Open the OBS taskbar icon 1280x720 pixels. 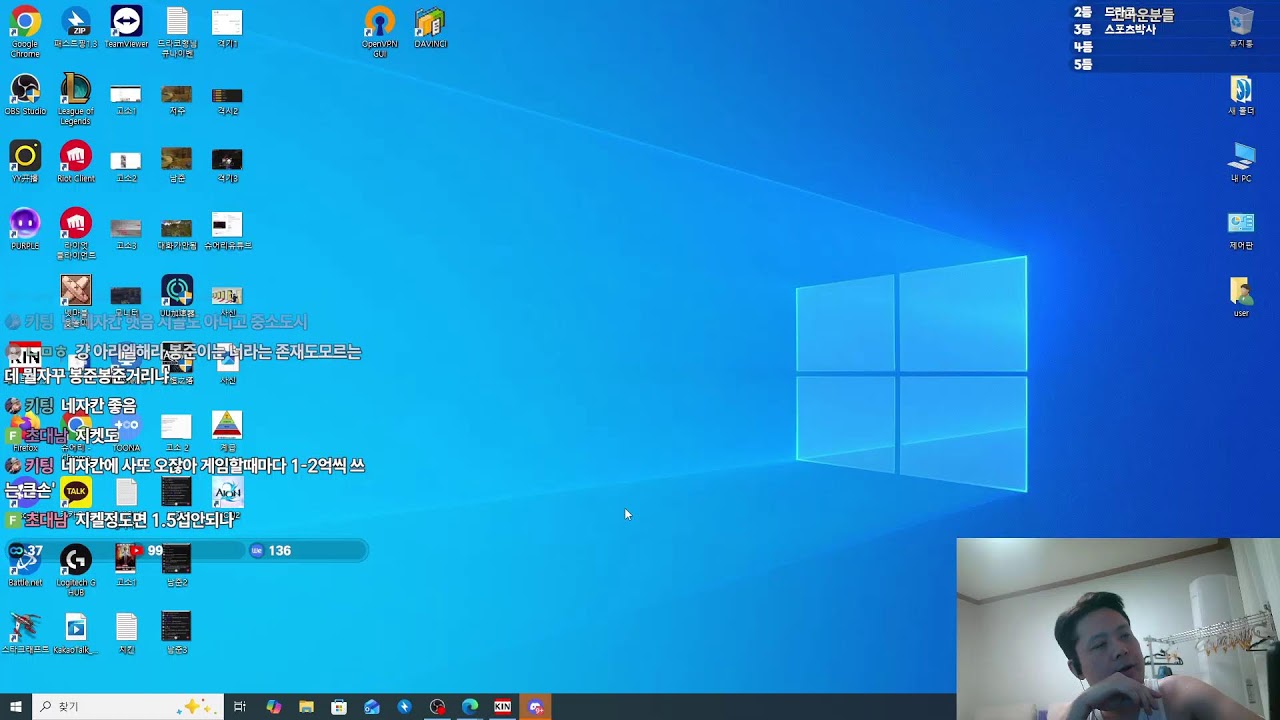(437, 707)
